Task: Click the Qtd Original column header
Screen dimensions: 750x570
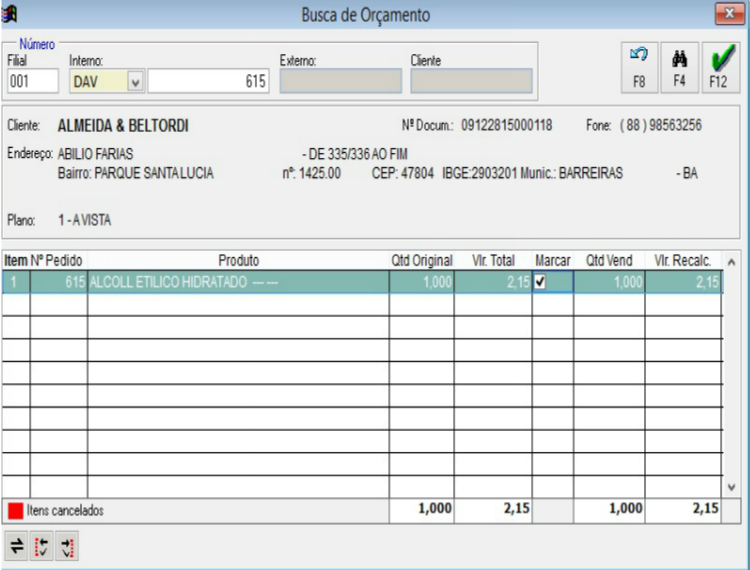Action: pos(421,261)
